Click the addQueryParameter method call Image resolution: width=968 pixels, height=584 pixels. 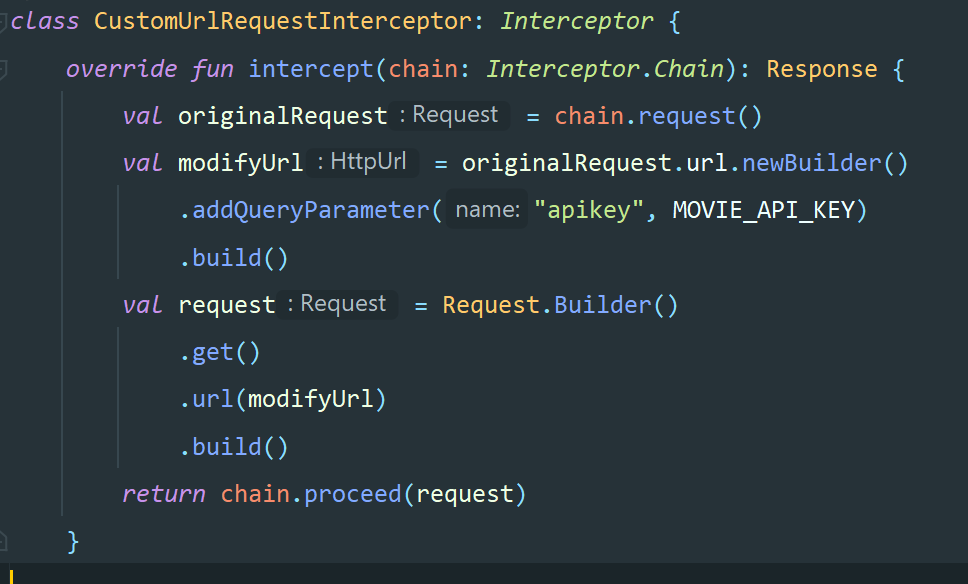coord(311,211)
